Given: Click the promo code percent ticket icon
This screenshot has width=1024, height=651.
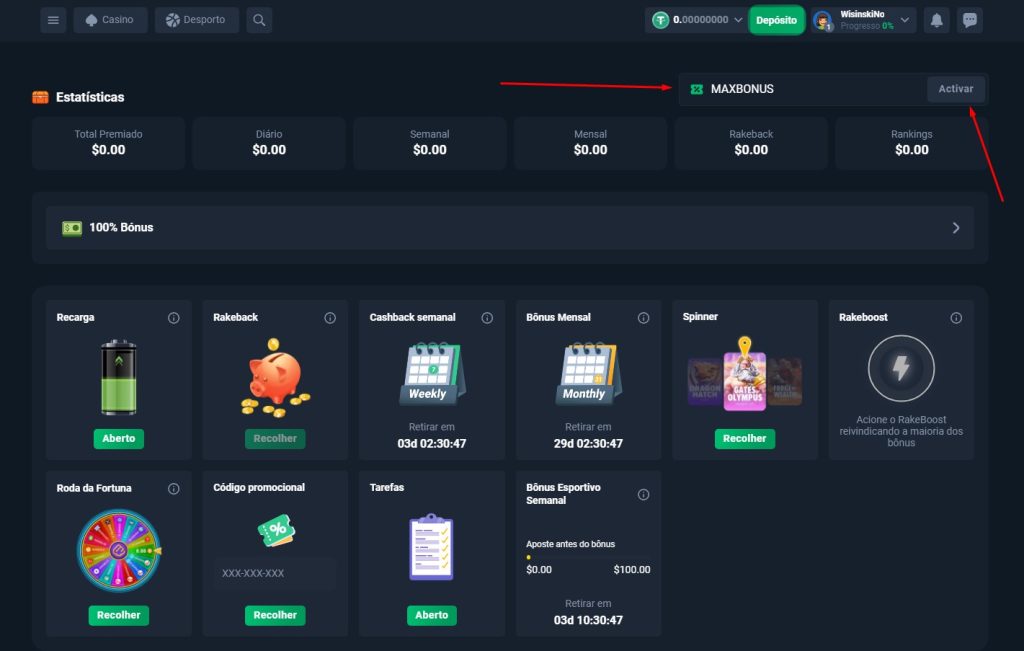Looking at the screenshot, I should (x=276, y=530).
